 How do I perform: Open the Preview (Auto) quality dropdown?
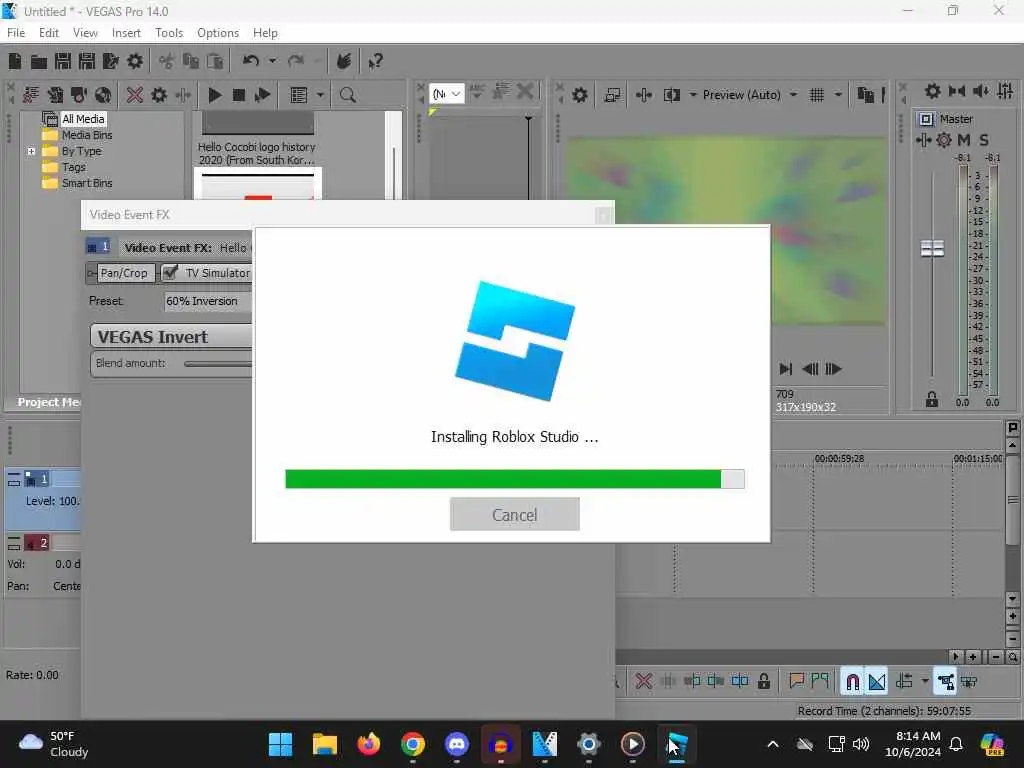(793, 95)
